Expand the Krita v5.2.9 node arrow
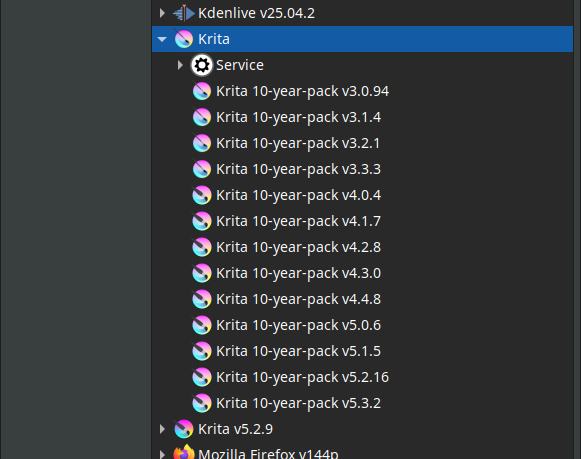 point(162,429)
